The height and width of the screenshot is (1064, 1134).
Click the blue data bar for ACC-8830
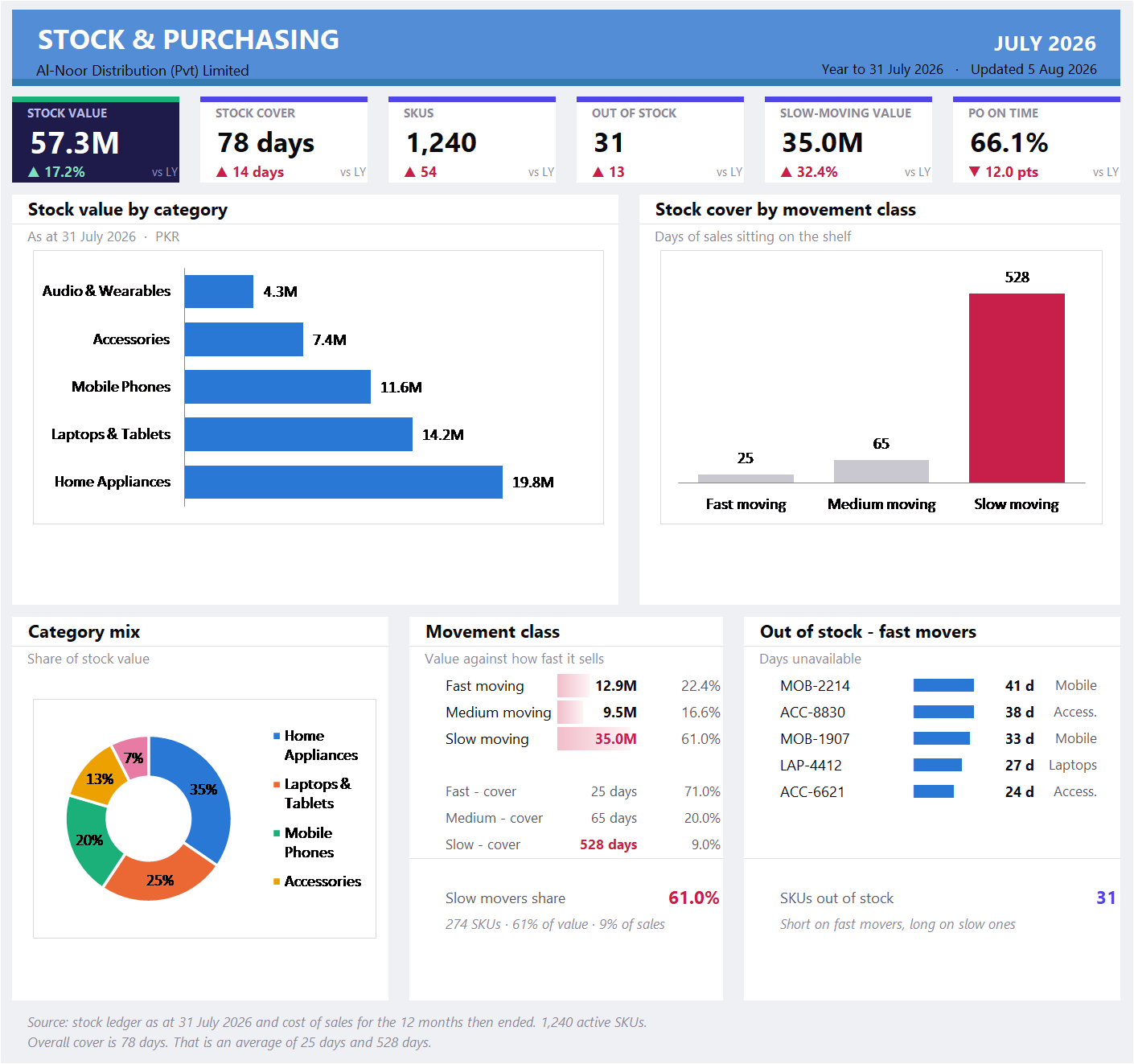tap(943, 712)
